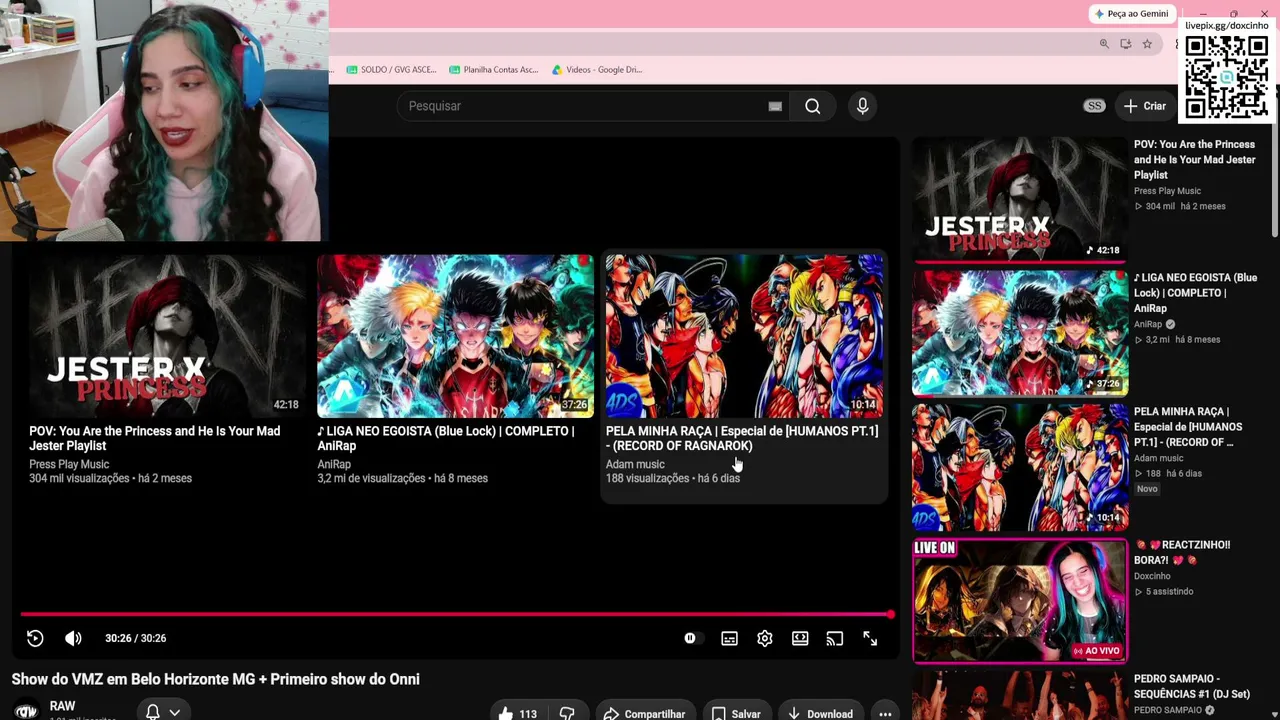The image size is (1280, 720).
Task: Open sidebar Pedro Sampaio thumbnail
Action: point(1019,696)
